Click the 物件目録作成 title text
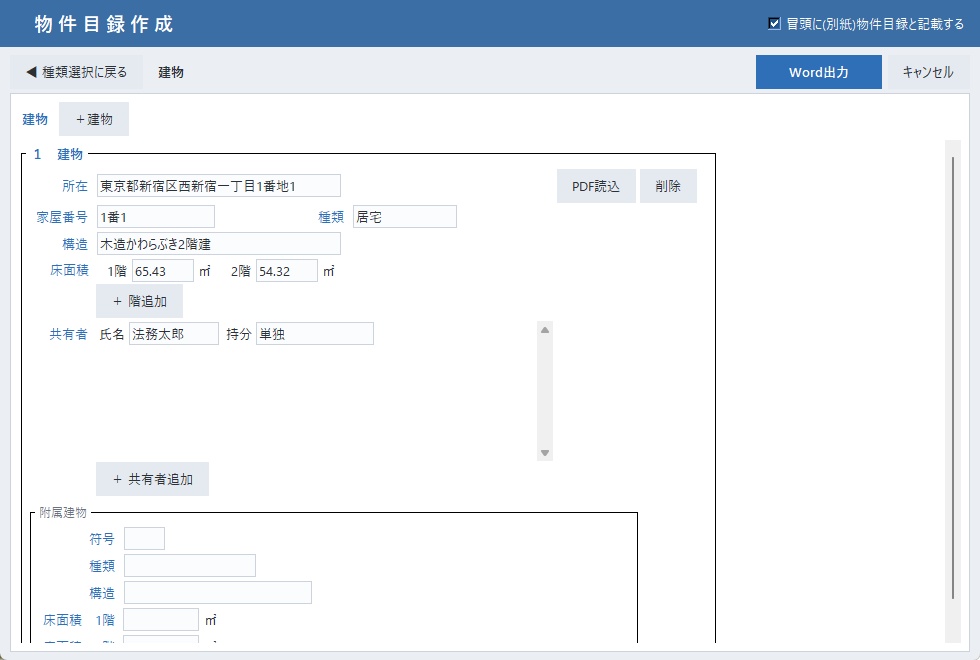Viewport: 980px width, 660px height. point(104,24)
